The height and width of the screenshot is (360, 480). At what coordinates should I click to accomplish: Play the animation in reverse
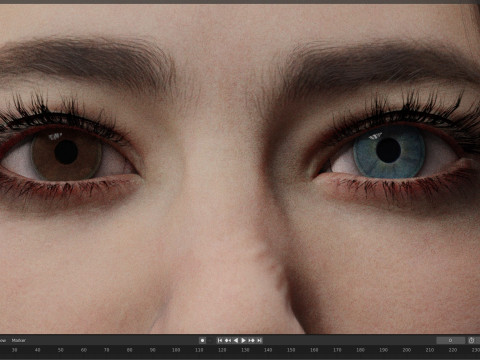(236, 340)
